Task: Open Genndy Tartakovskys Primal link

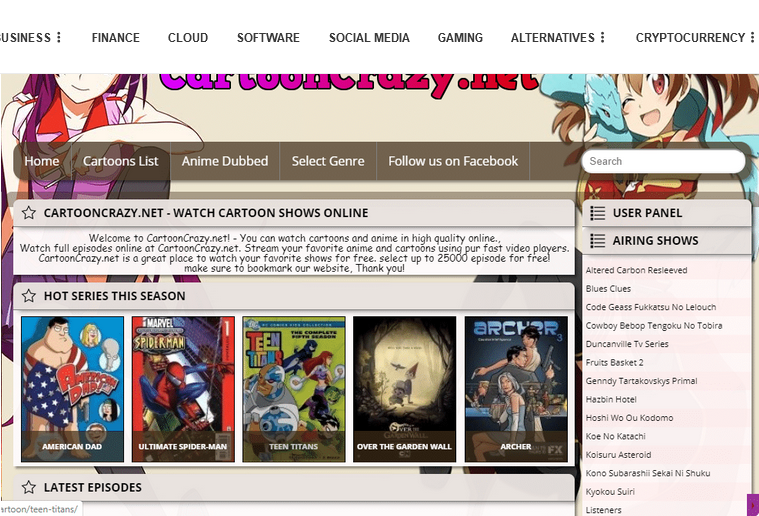Action: point(641,381)
